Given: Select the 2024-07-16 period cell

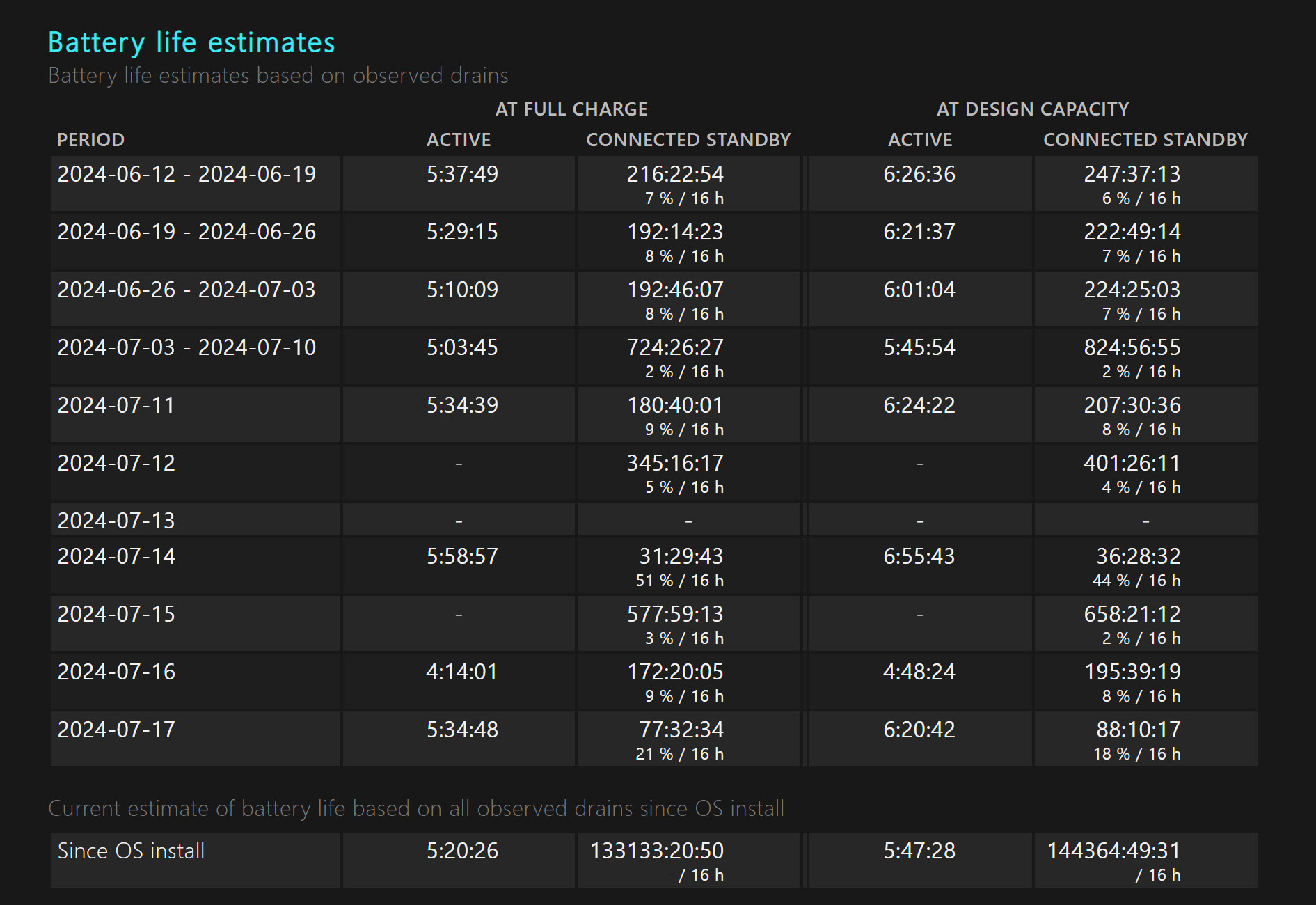Looking at the screenshot, I should coord(116,672).
